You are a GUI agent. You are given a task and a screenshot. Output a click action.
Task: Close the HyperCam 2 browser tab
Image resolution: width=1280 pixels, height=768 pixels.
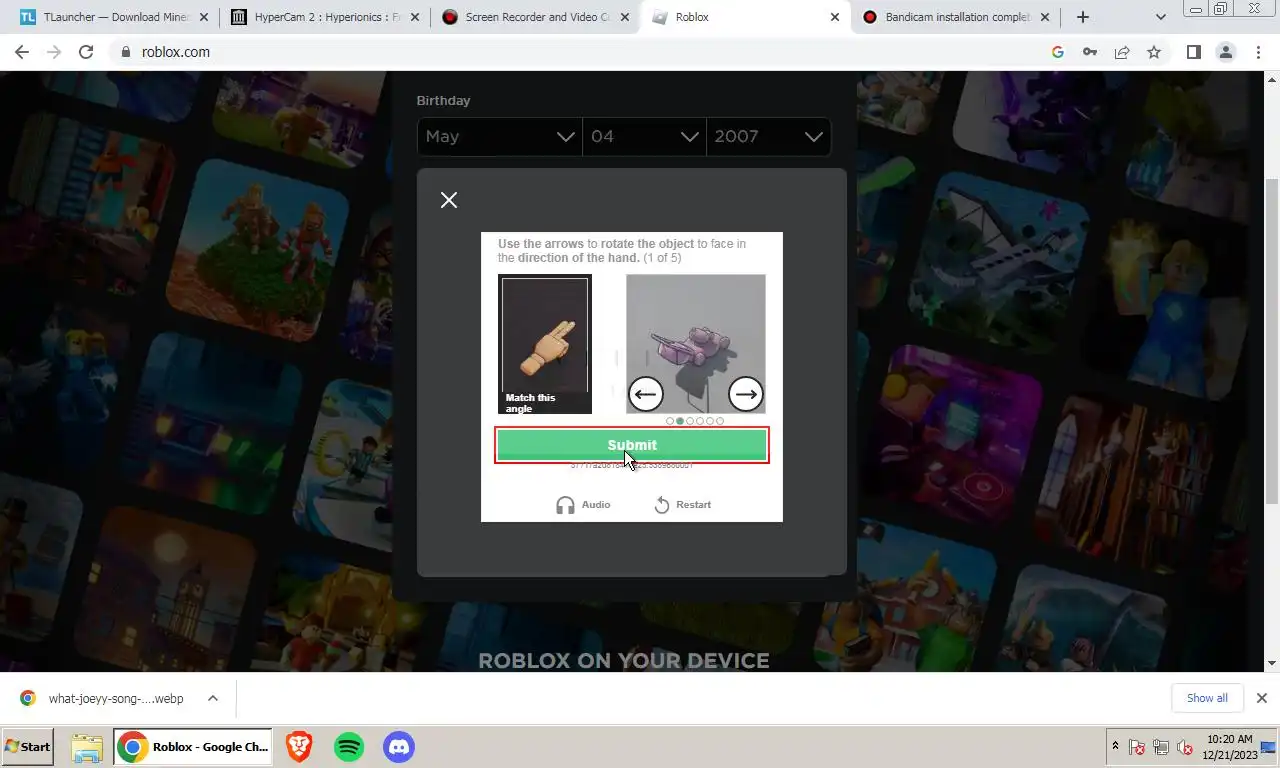click(414, 17)
